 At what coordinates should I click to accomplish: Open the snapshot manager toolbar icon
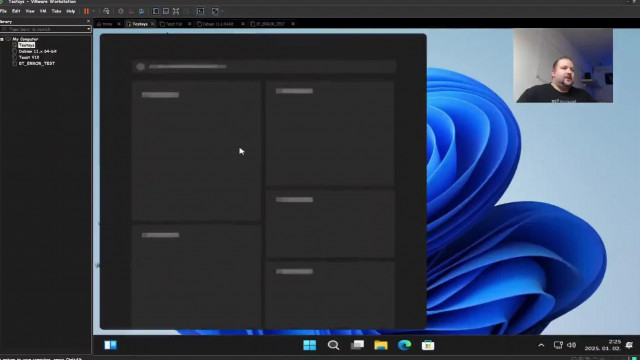(141, 11)
